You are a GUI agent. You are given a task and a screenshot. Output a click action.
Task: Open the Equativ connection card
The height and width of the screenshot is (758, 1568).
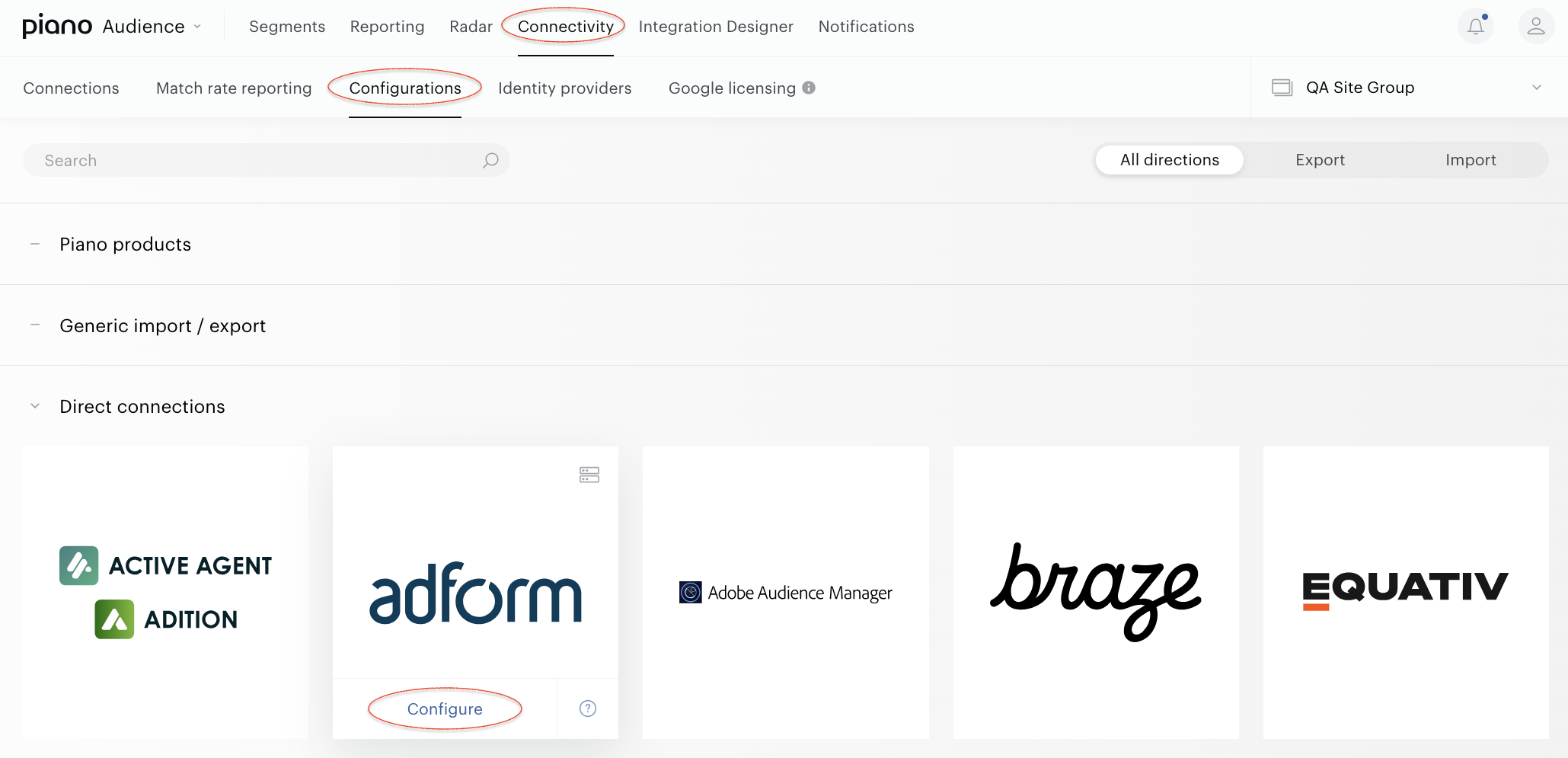click(x=1406, y=593)
